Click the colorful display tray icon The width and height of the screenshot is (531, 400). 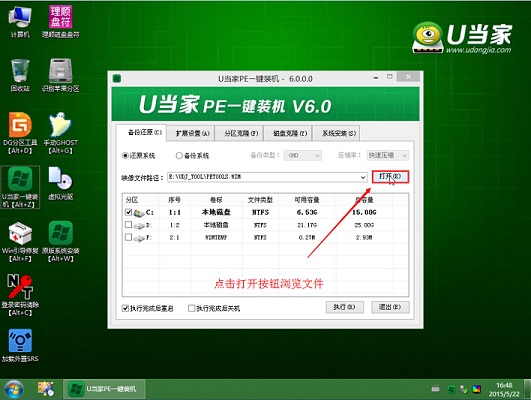[476, 389]
